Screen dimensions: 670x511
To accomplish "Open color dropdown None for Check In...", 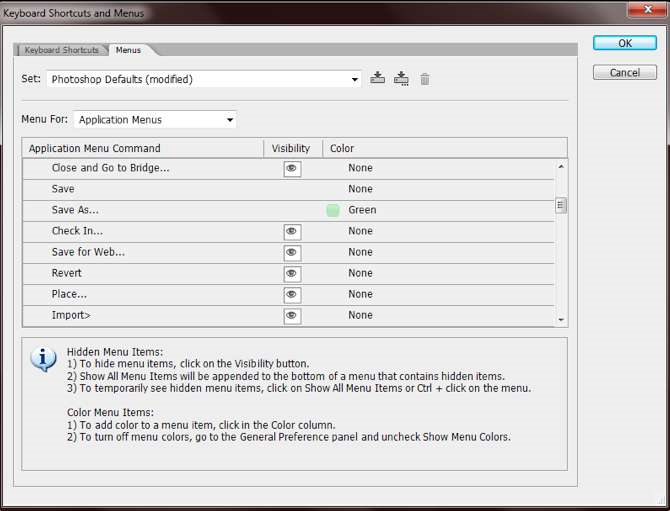I will (360, 231).
